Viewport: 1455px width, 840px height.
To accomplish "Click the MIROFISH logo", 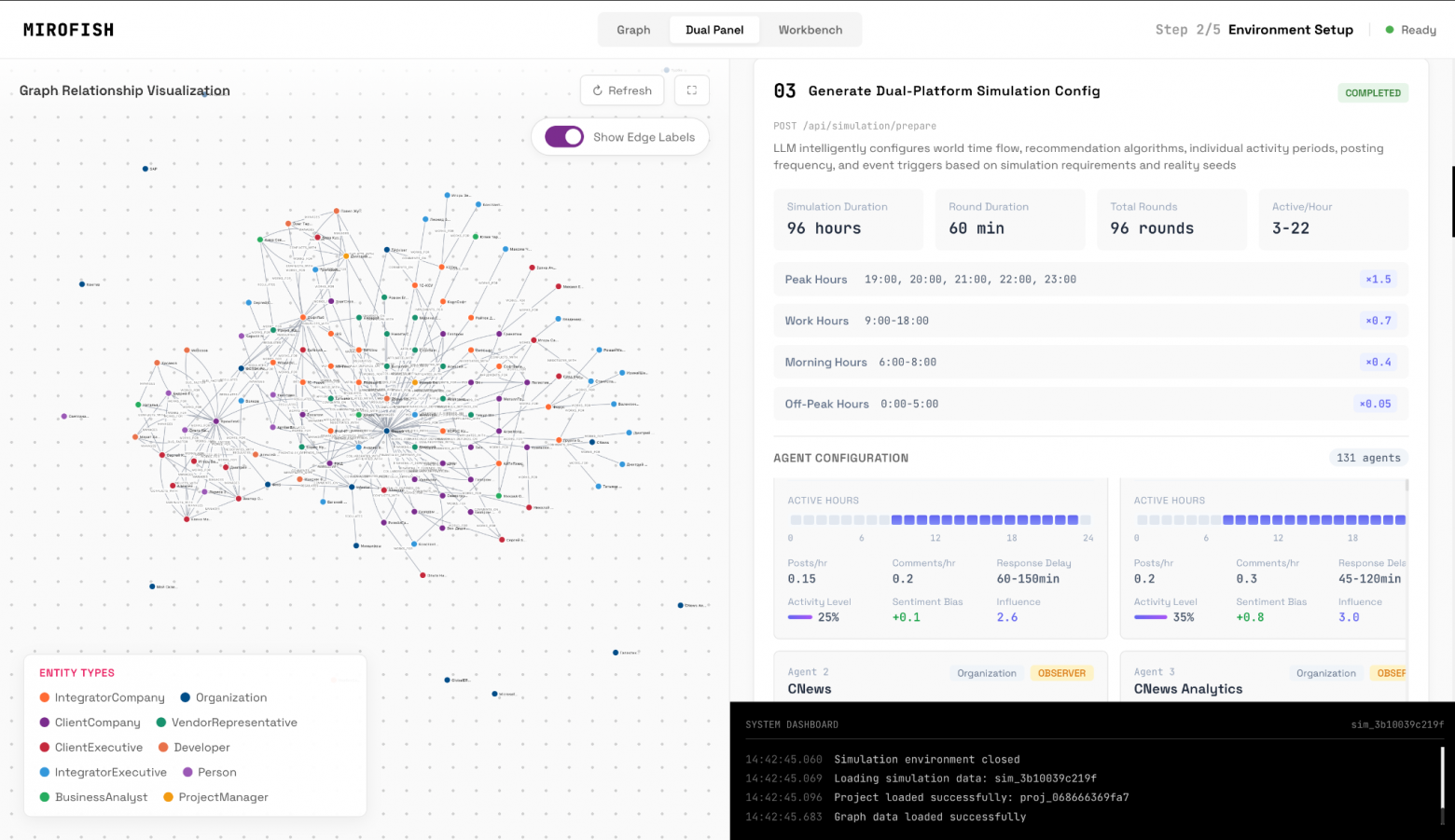I will click(69, 30).
